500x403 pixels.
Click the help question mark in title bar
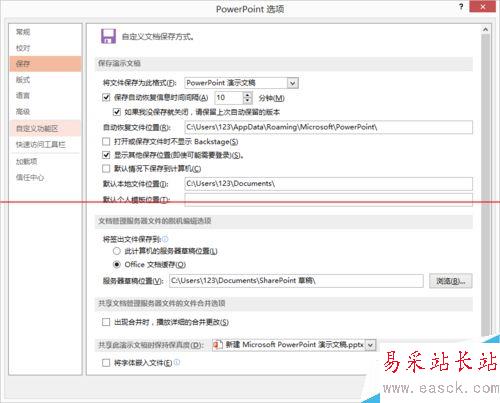point(461,6)
